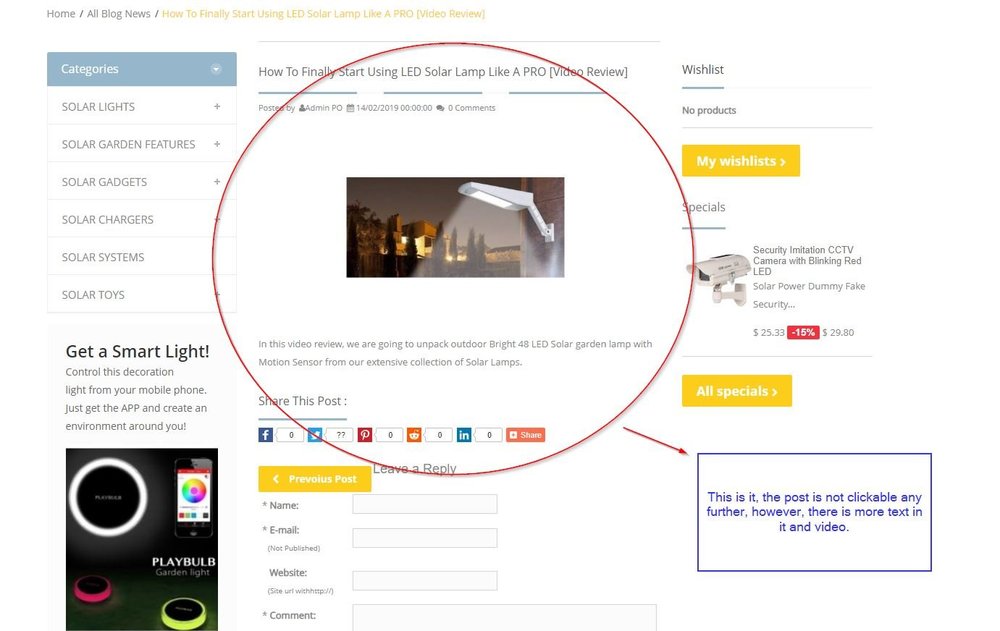
Task: Collapse the Categories panel with its chevron
Action: pyautogui.click(x=216, y=68)
